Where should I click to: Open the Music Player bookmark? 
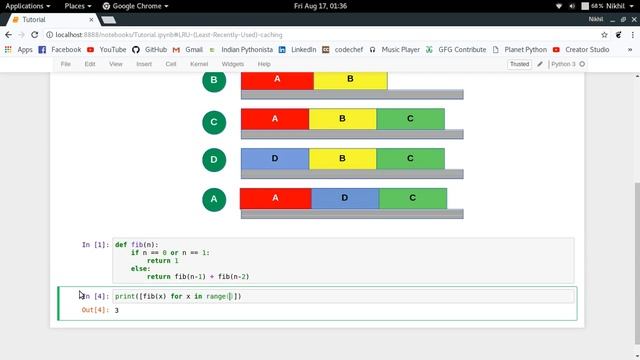pyautogui.click(x=394, y=49)
